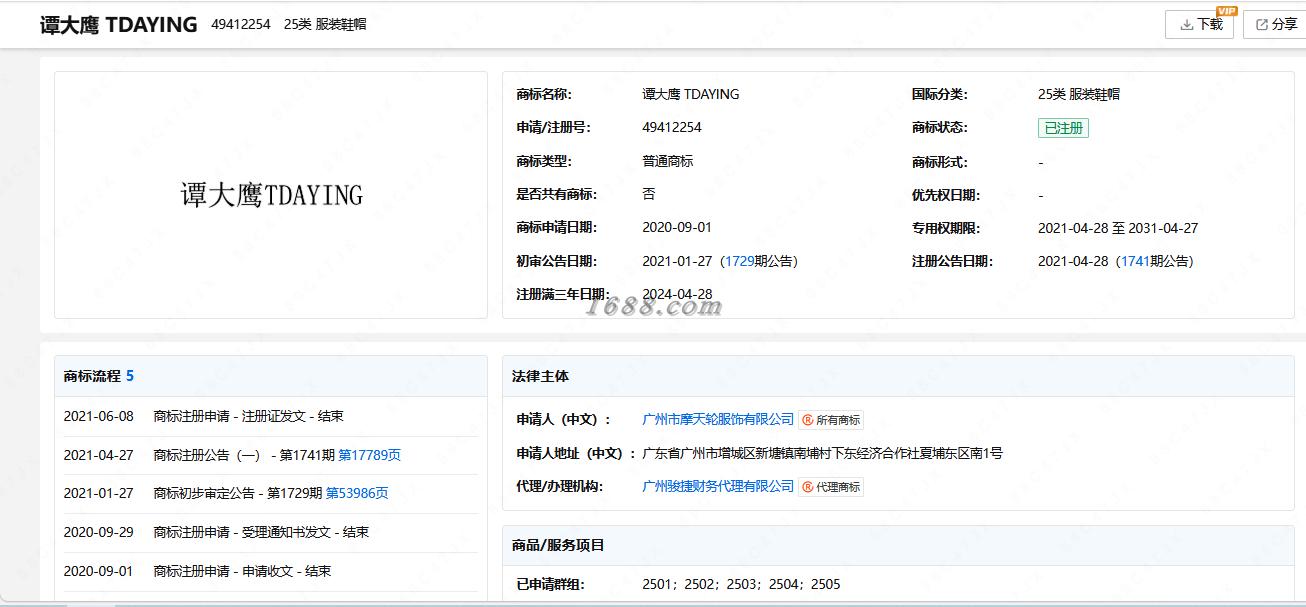Select flow row 申请收文 - 结束

coord(271,571)
